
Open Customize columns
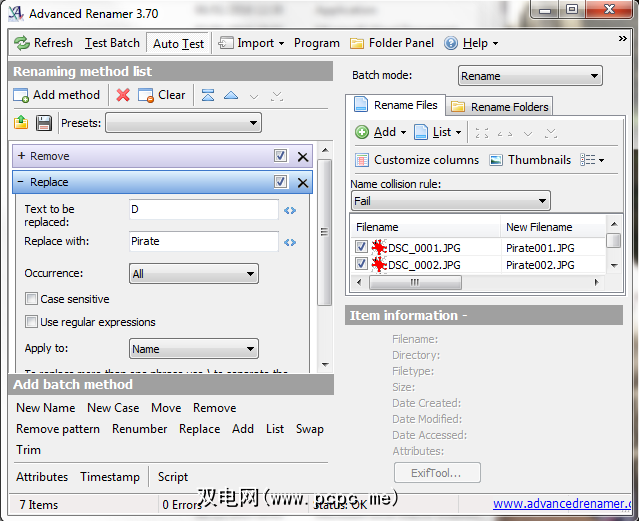coord(417,160)
